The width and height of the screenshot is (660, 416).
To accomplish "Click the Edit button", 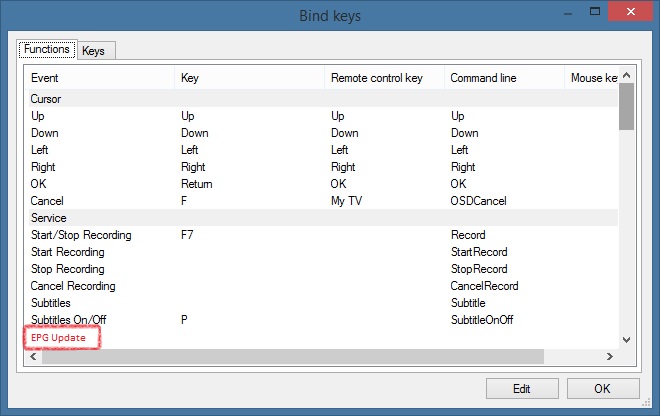I will 521,389.
